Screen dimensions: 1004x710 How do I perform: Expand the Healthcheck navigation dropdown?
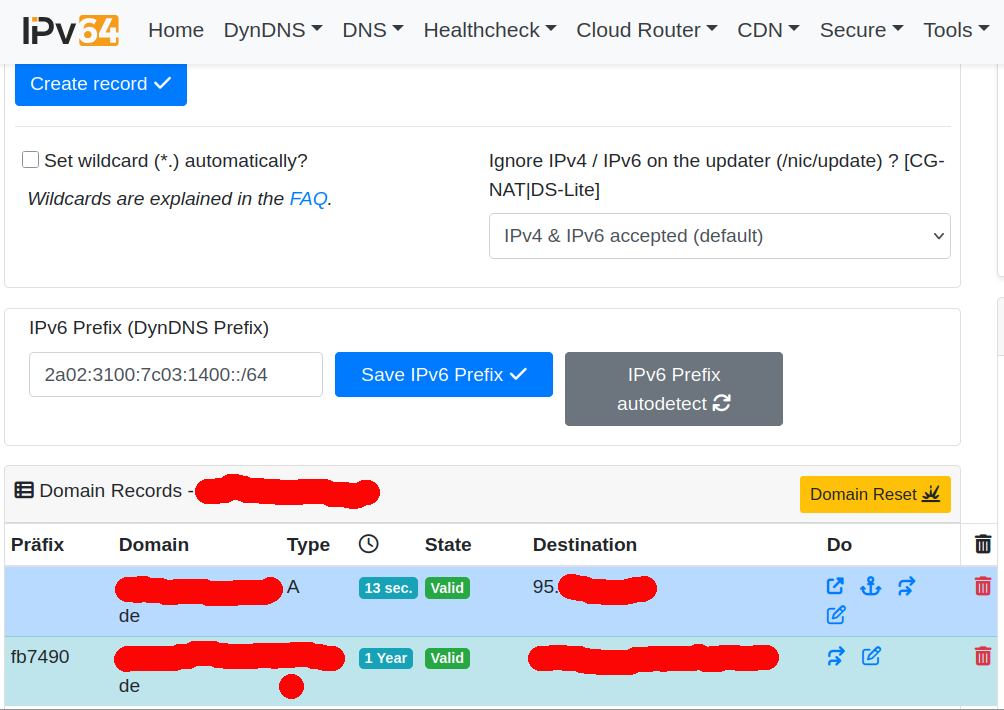489,30
